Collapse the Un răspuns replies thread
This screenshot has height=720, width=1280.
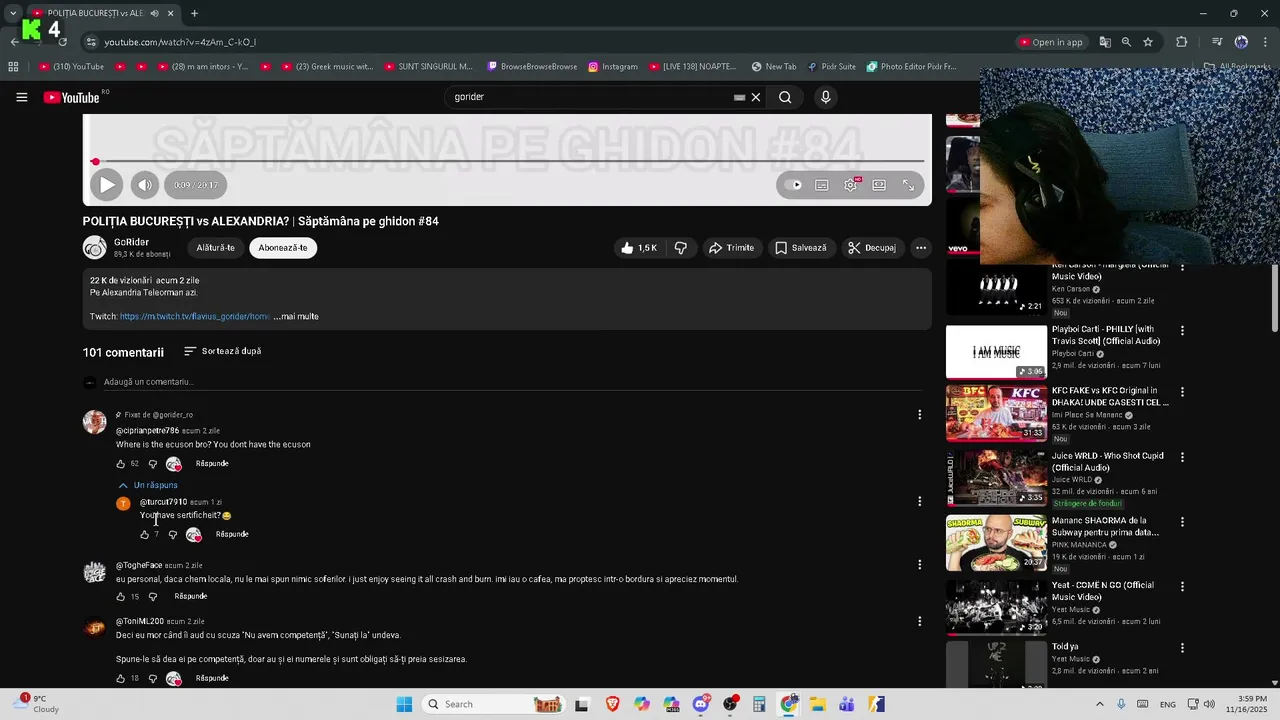coord(148,485)
